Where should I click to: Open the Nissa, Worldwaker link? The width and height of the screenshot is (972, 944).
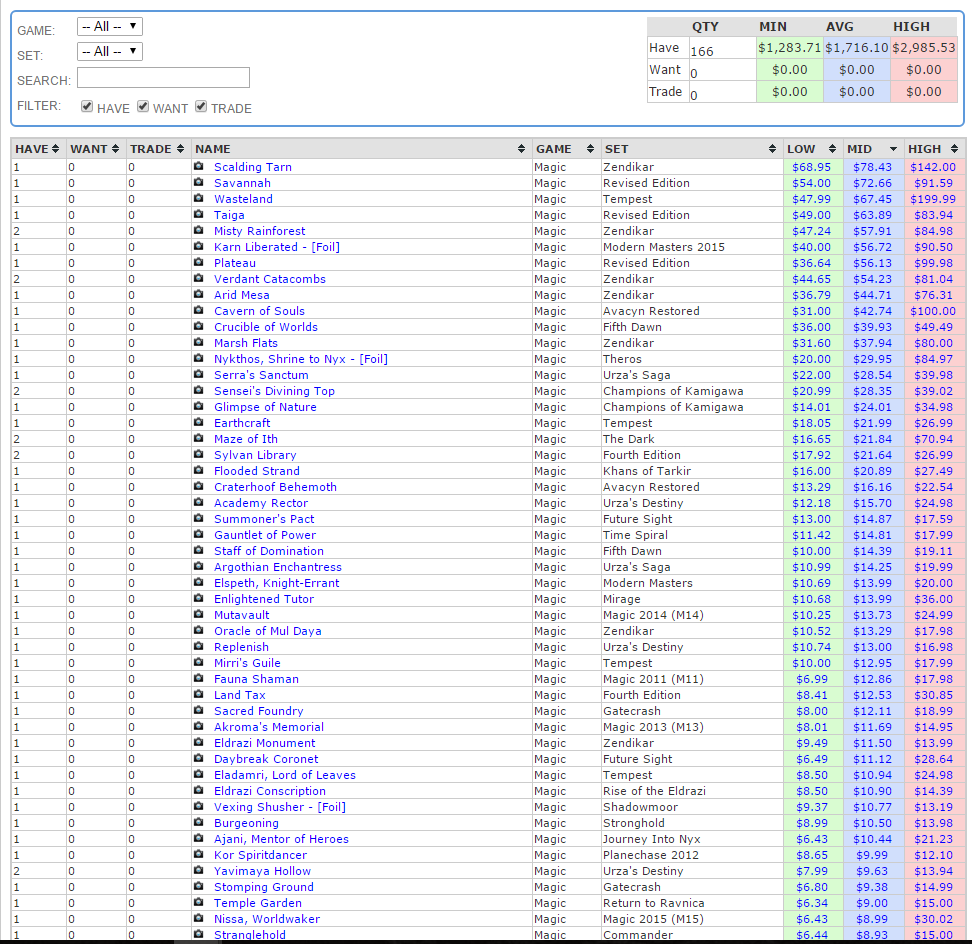click(x=267, y=919)
